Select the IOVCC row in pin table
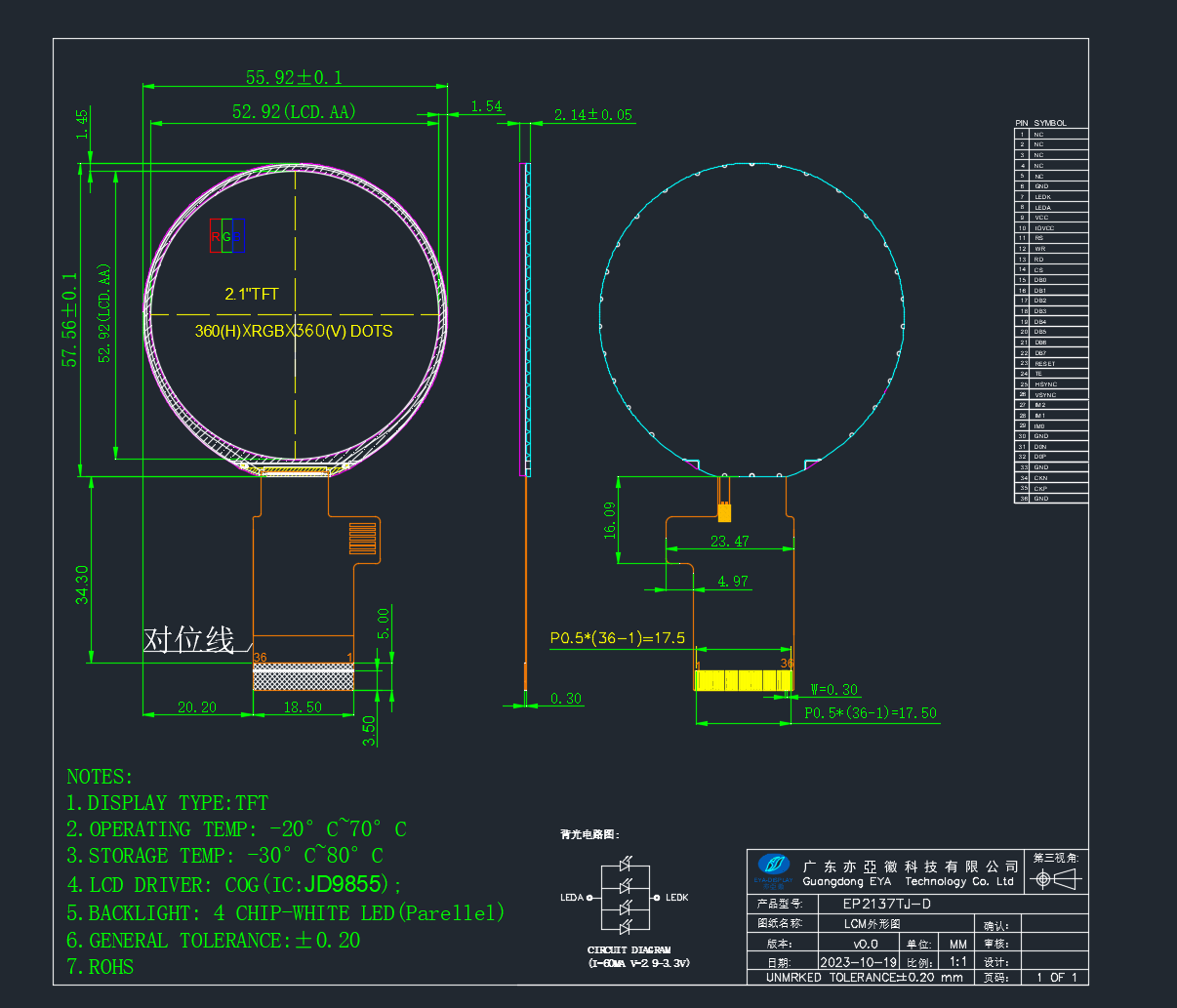Image resolution: width=1177 pixels, height=1008 pixels. (x=1051, y=228)
